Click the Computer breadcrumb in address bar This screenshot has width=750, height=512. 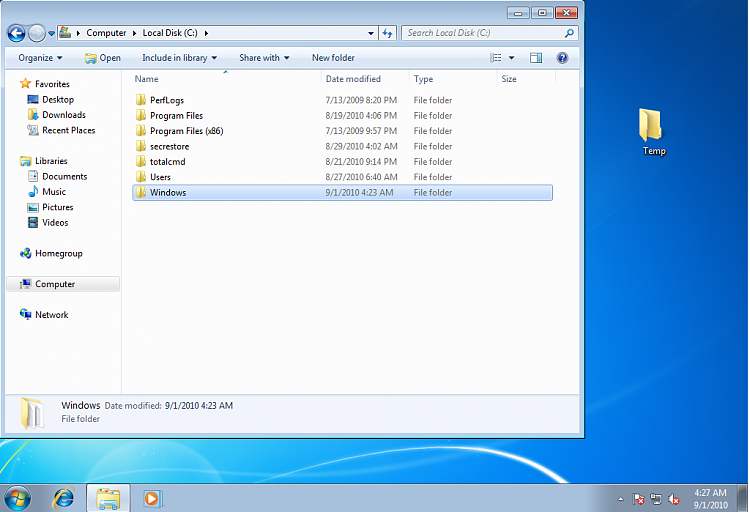coord(106,33)
